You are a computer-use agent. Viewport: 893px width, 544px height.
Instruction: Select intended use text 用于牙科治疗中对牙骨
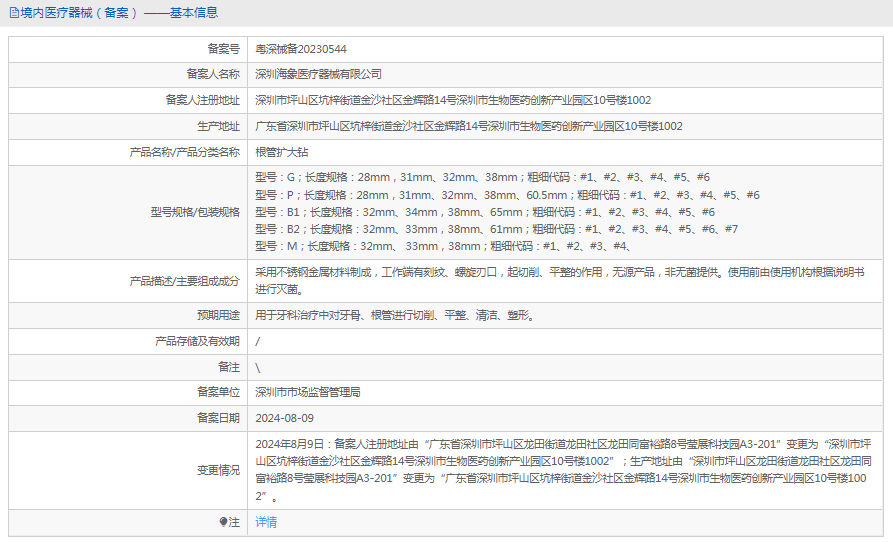(395, 315)
